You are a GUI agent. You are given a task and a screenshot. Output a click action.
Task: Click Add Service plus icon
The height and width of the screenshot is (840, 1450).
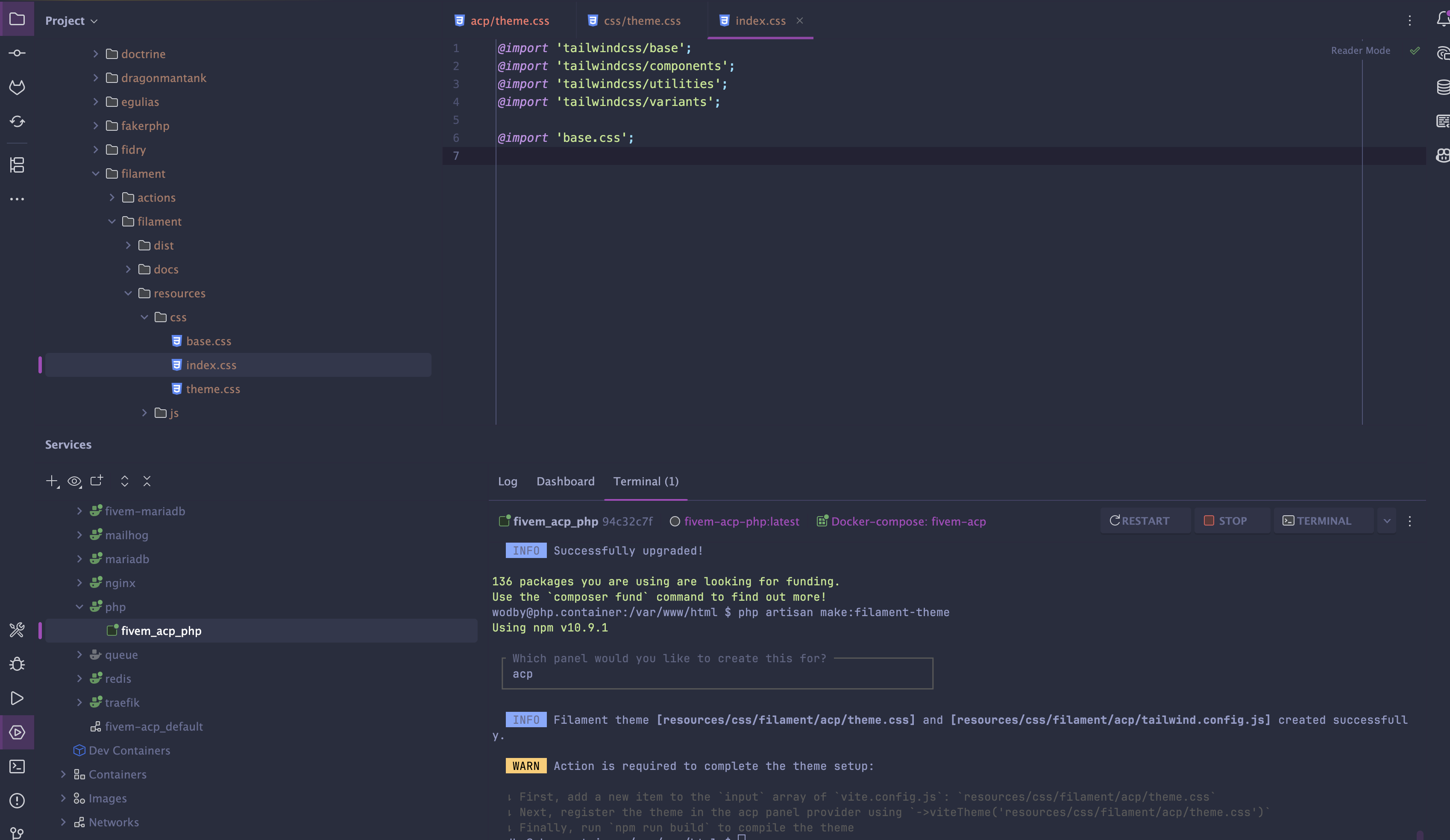click(x=52, y=481)
